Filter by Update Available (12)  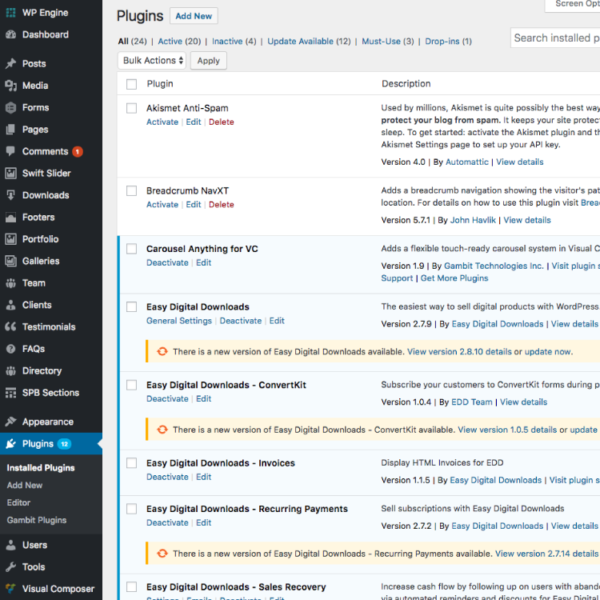click(x=309, y=41)
